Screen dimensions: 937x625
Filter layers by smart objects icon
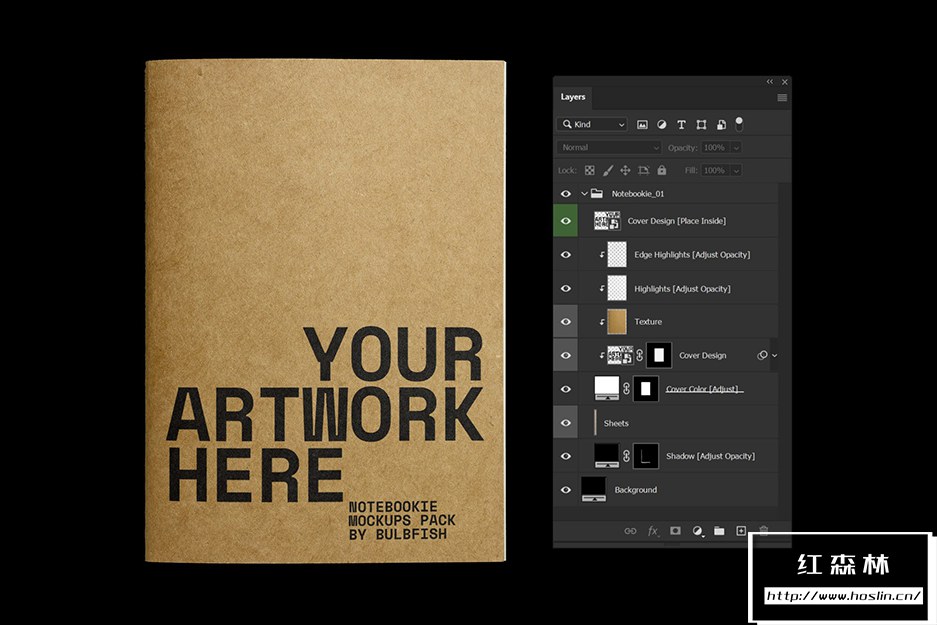point(721,124)
